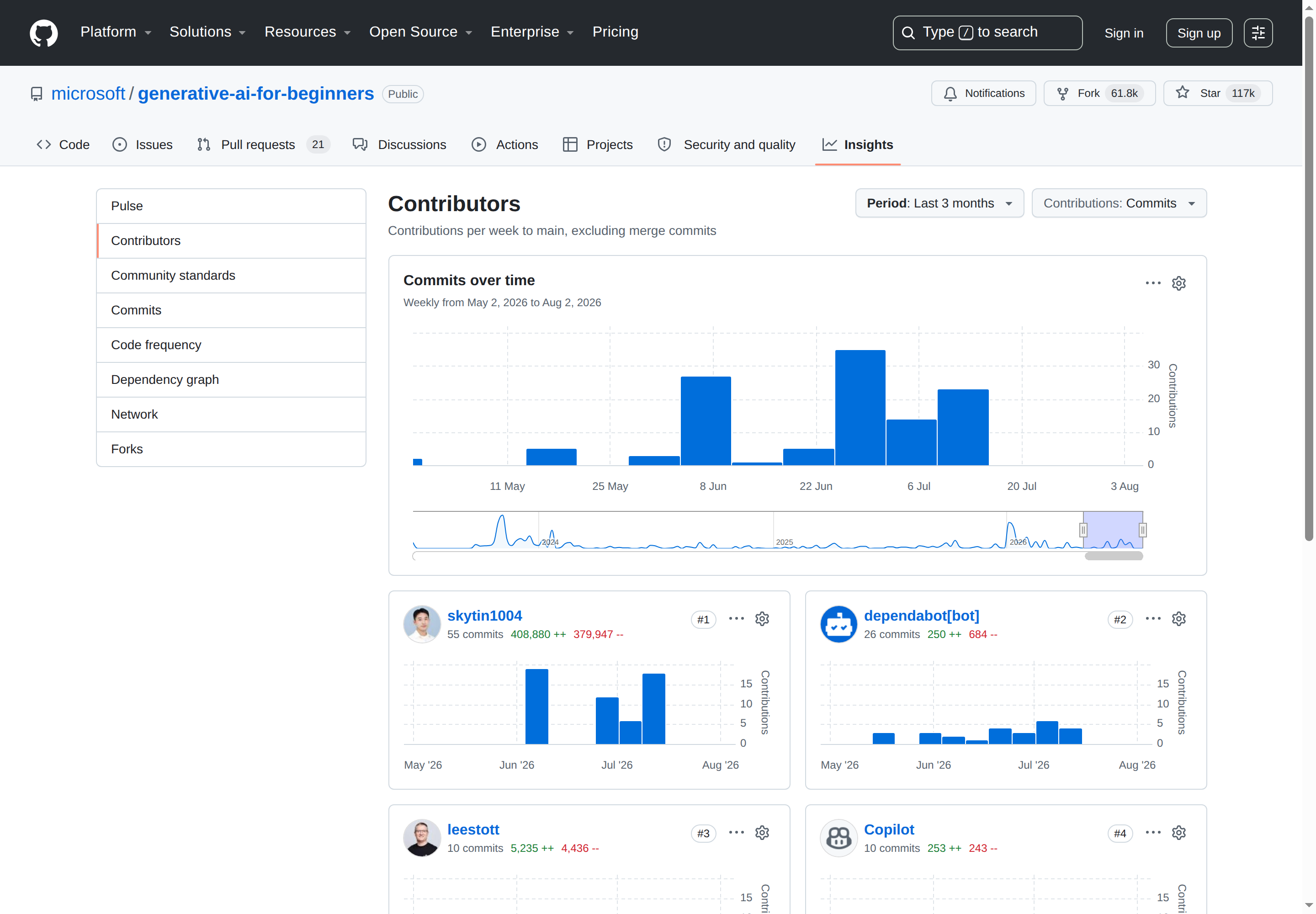1316x914 pixels.
Task: Select Dependency graph in the sidebar
Action: [231, 380]
